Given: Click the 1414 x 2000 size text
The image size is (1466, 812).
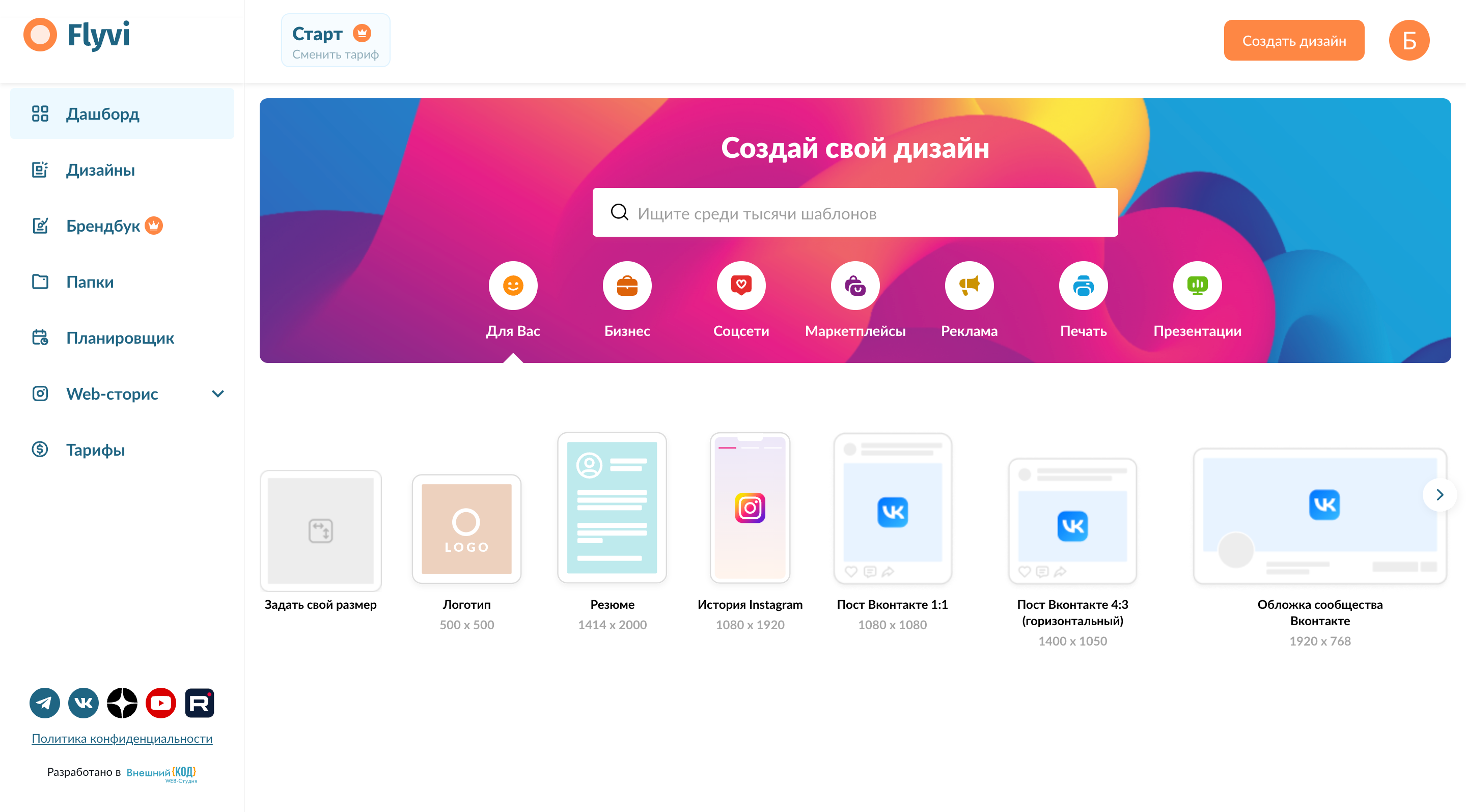Looking at the screenshot, I should [612, 625].
